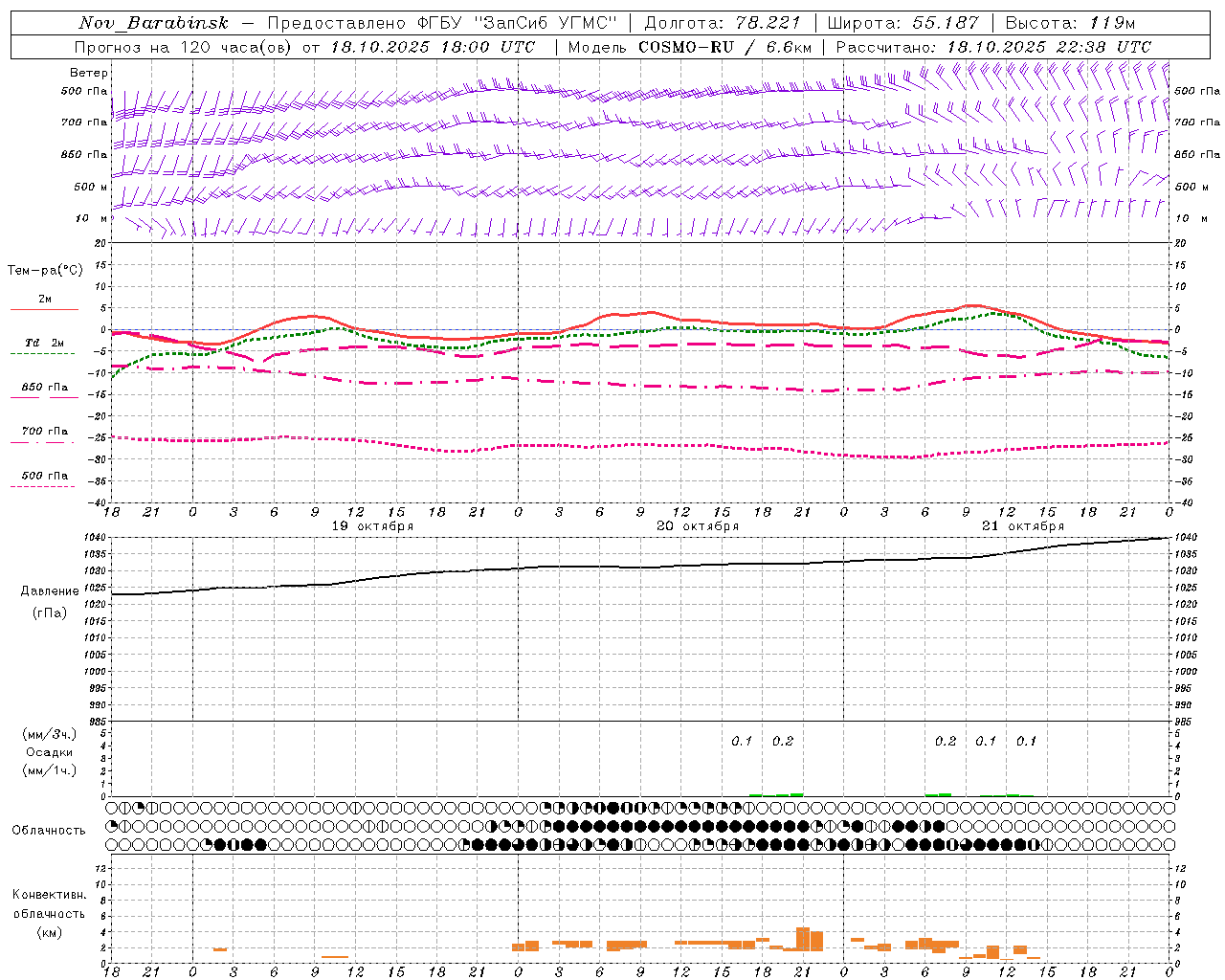Click the Давление pressure panel label
The height and width of the screenshot is (980, 1225).
49,591
